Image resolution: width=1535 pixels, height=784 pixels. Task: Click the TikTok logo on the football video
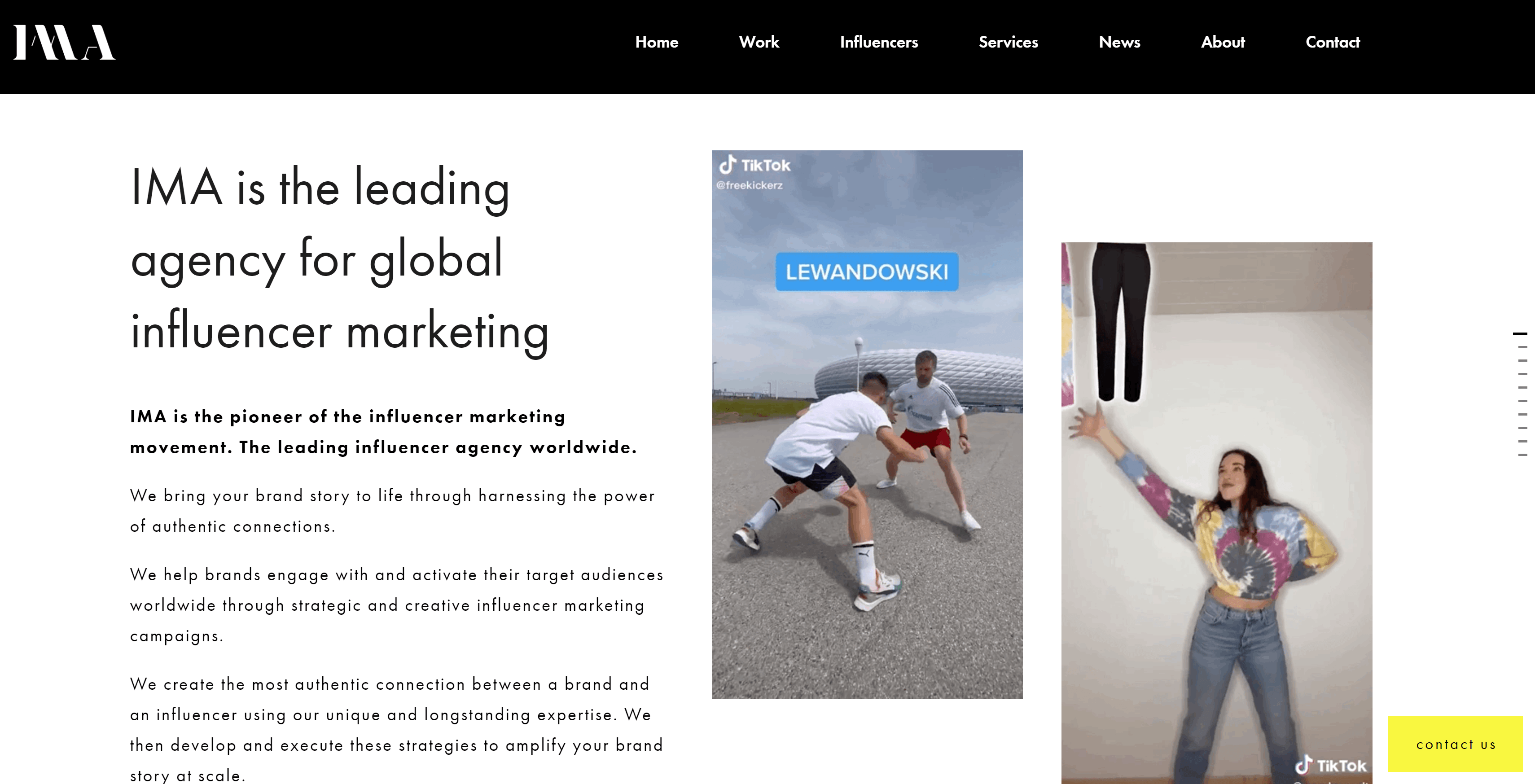(754, 165)
